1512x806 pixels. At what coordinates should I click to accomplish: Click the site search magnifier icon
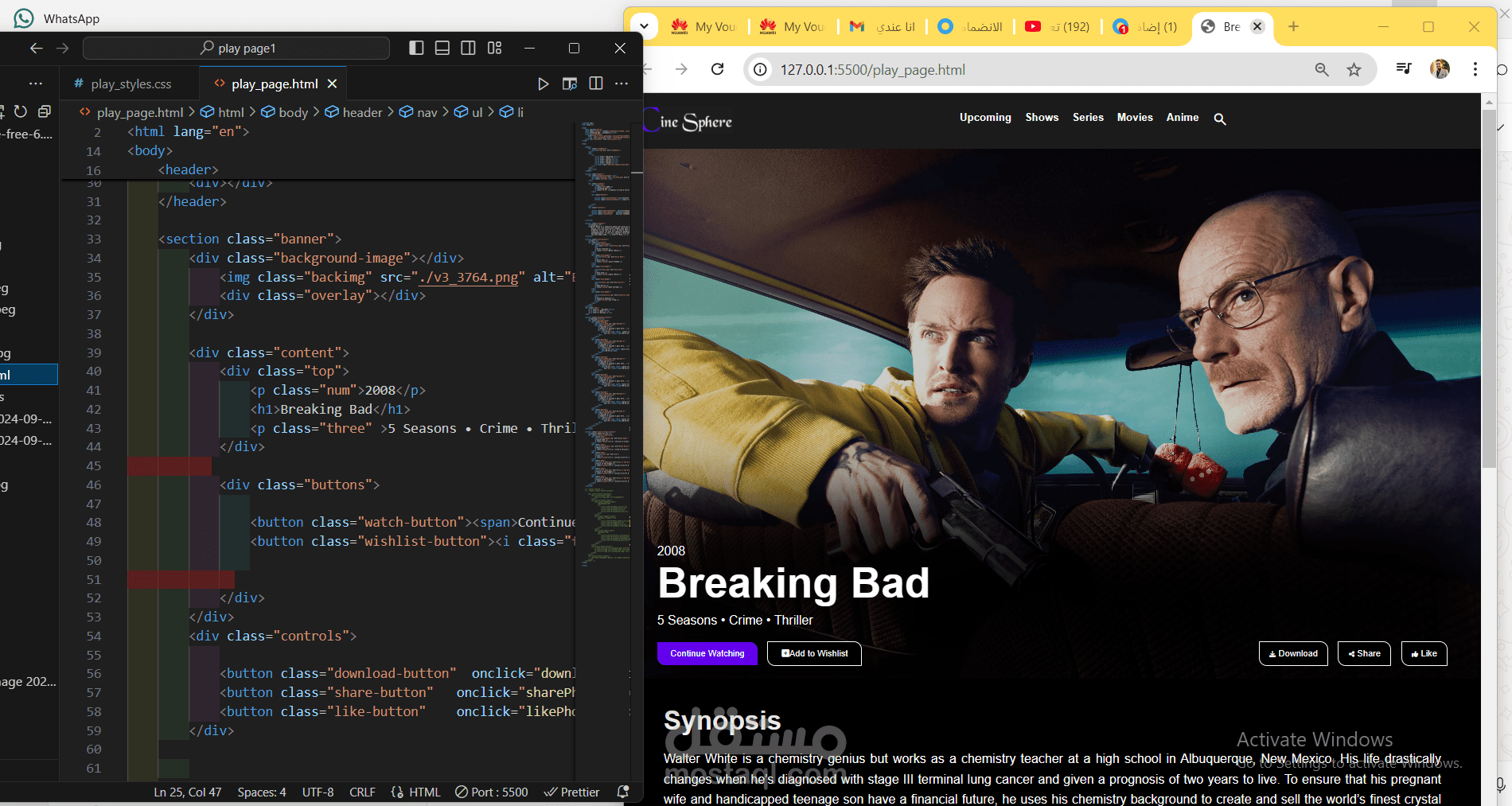click(x=1220, y=119)
